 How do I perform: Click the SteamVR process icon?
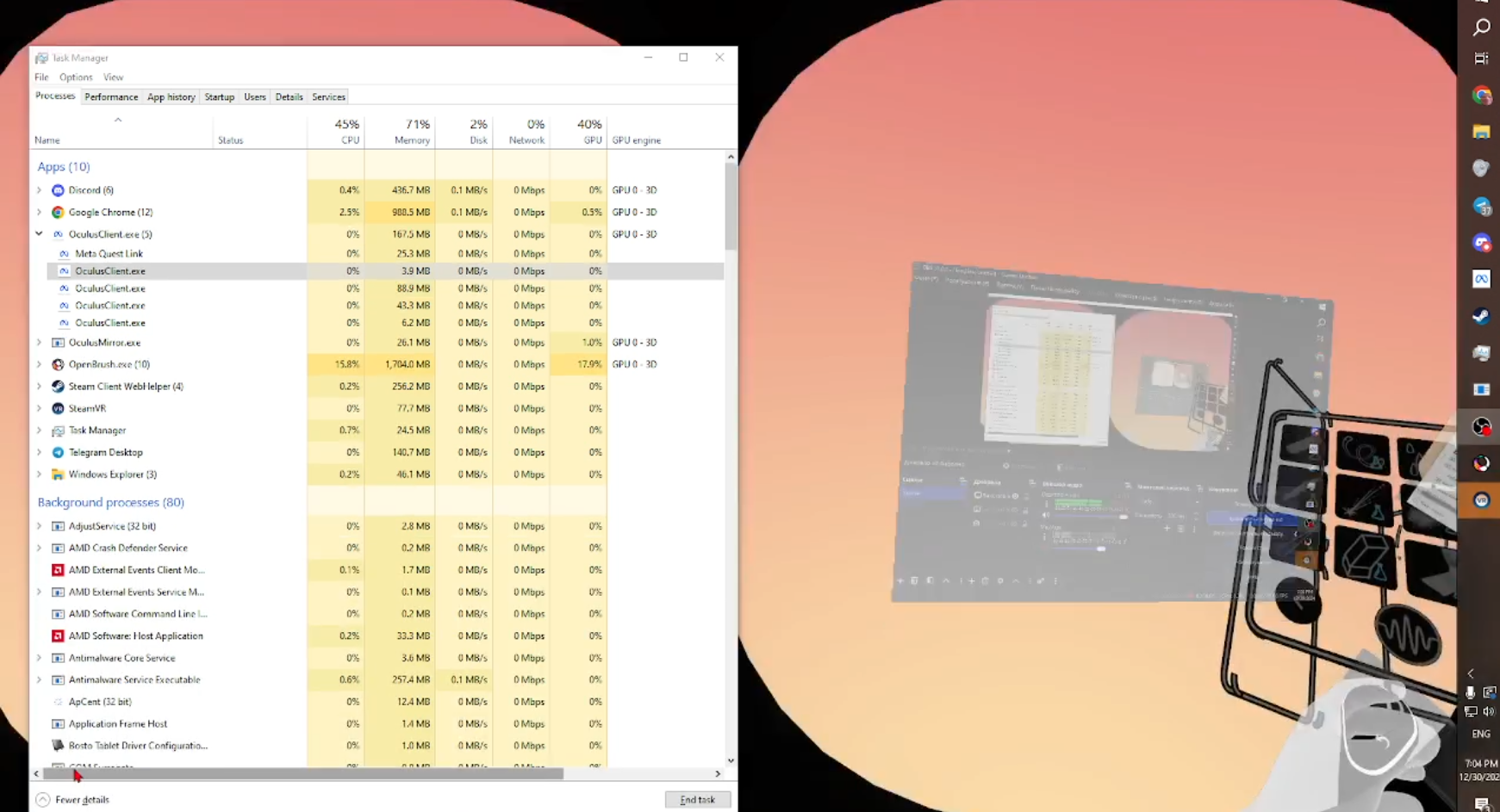tap(58, 408)
